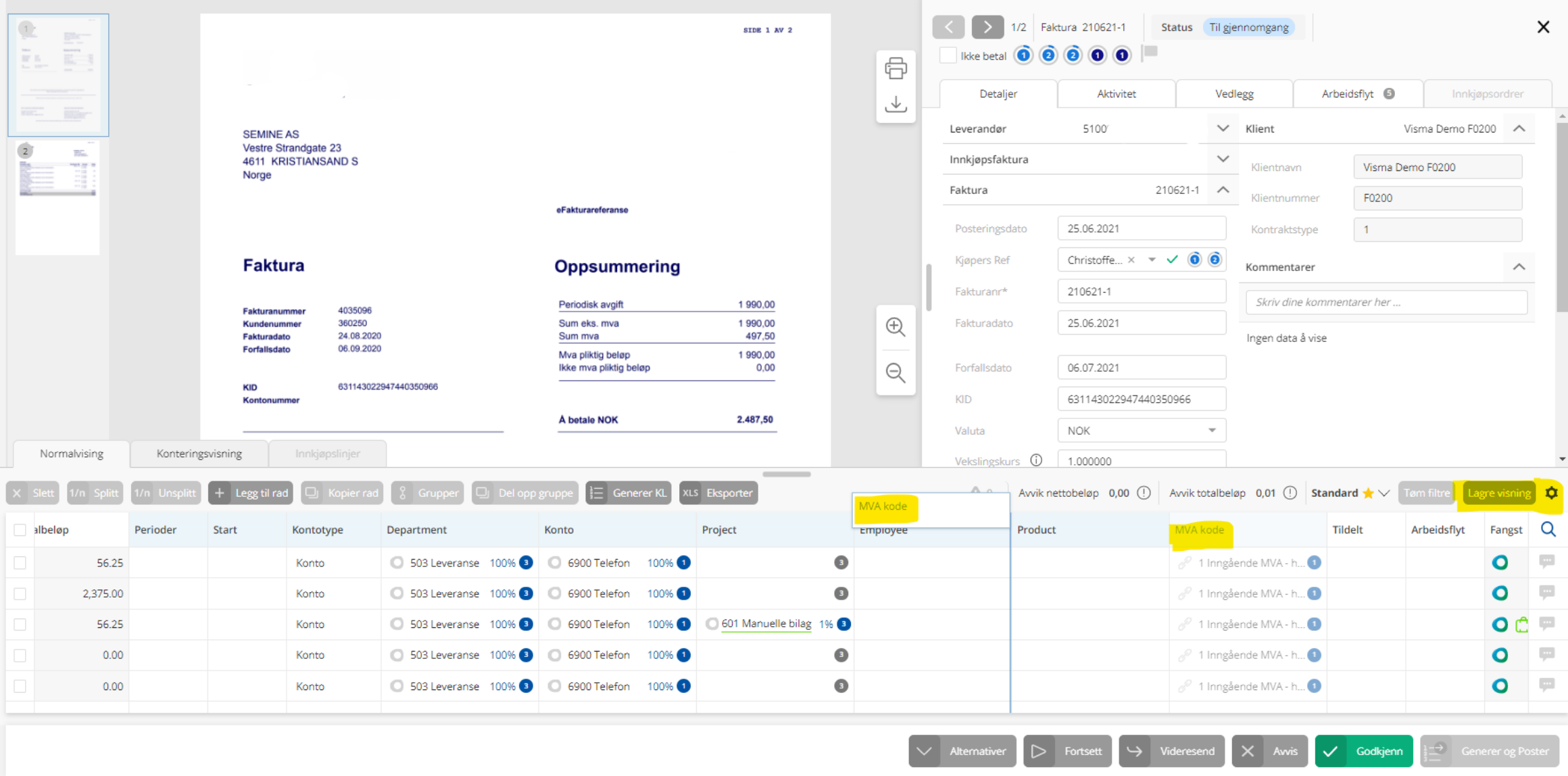This screenshot has width=1568, height=776.
Task: Open comment bubble on first row
Action: 1546,562
